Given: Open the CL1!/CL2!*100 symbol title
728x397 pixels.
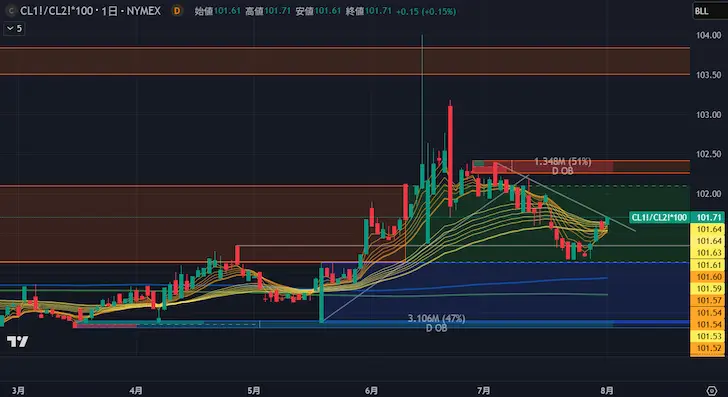Looking at the screenshot, I should (91, 11).
